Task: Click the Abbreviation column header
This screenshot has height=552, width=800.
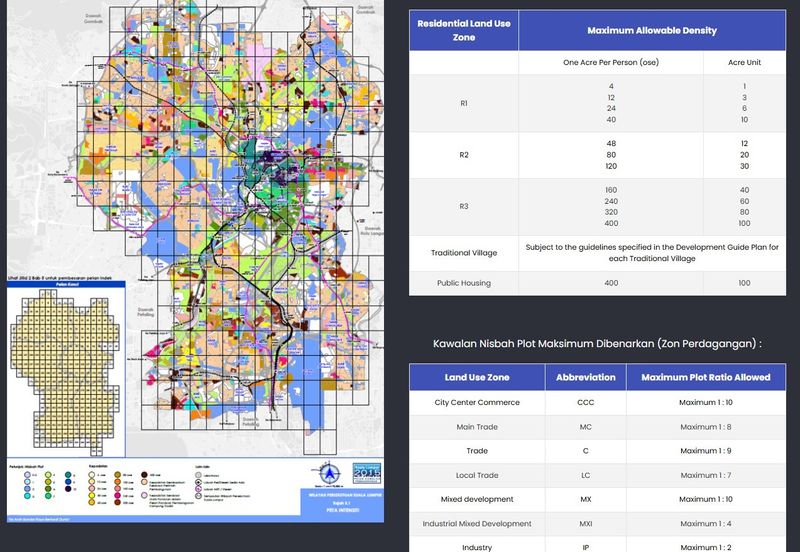Action: click(586, 377)
